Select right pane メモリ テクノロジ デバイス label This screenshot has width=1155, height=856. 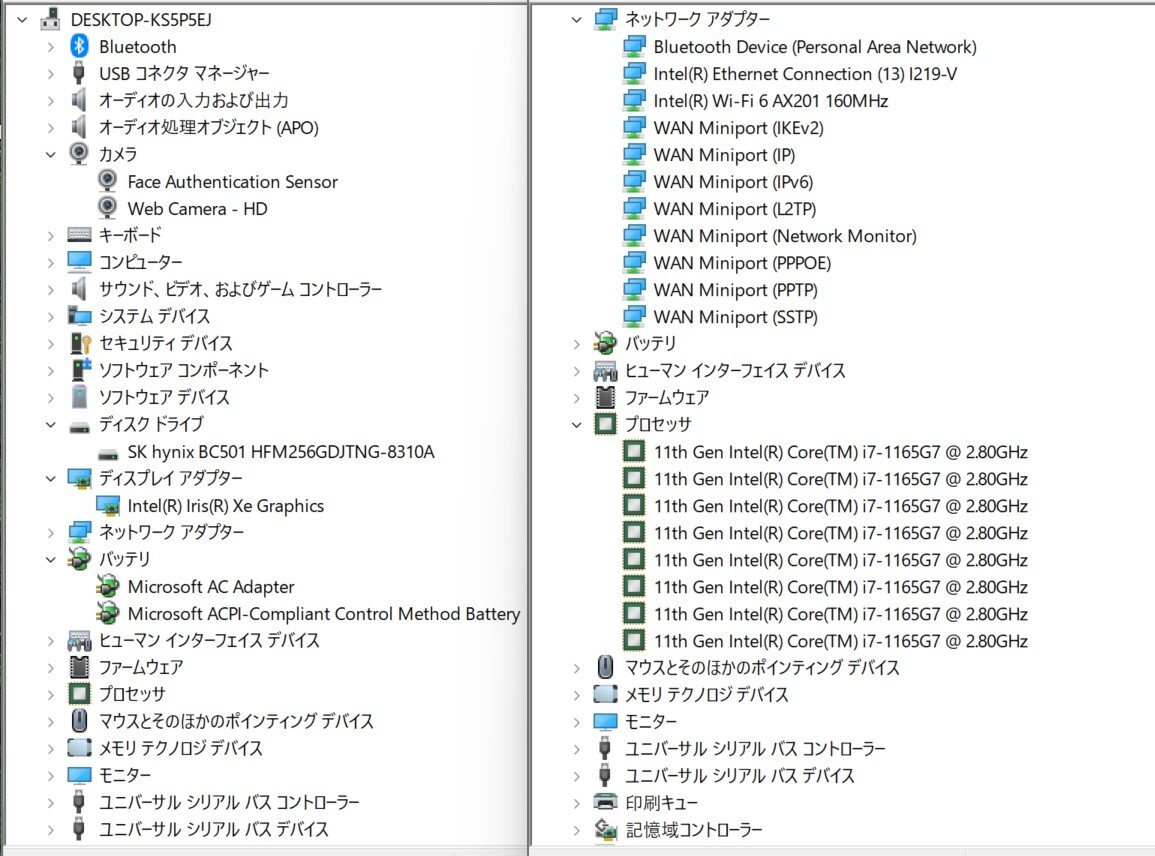(x=706, y=695)
